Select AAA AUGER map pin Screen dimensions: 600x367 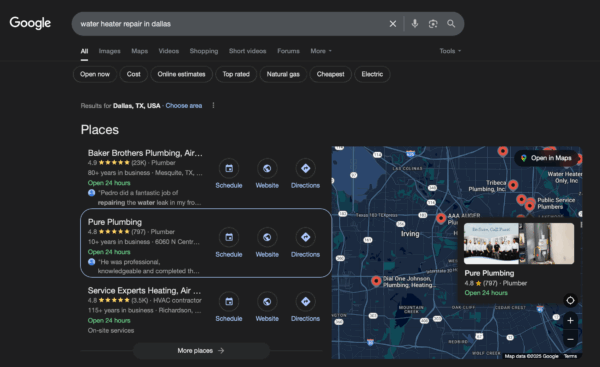pos(441,218)
